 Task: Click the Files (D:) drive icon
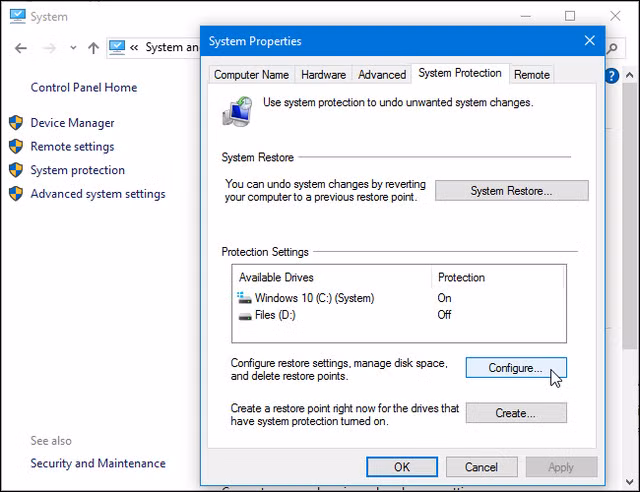[244, 315]
